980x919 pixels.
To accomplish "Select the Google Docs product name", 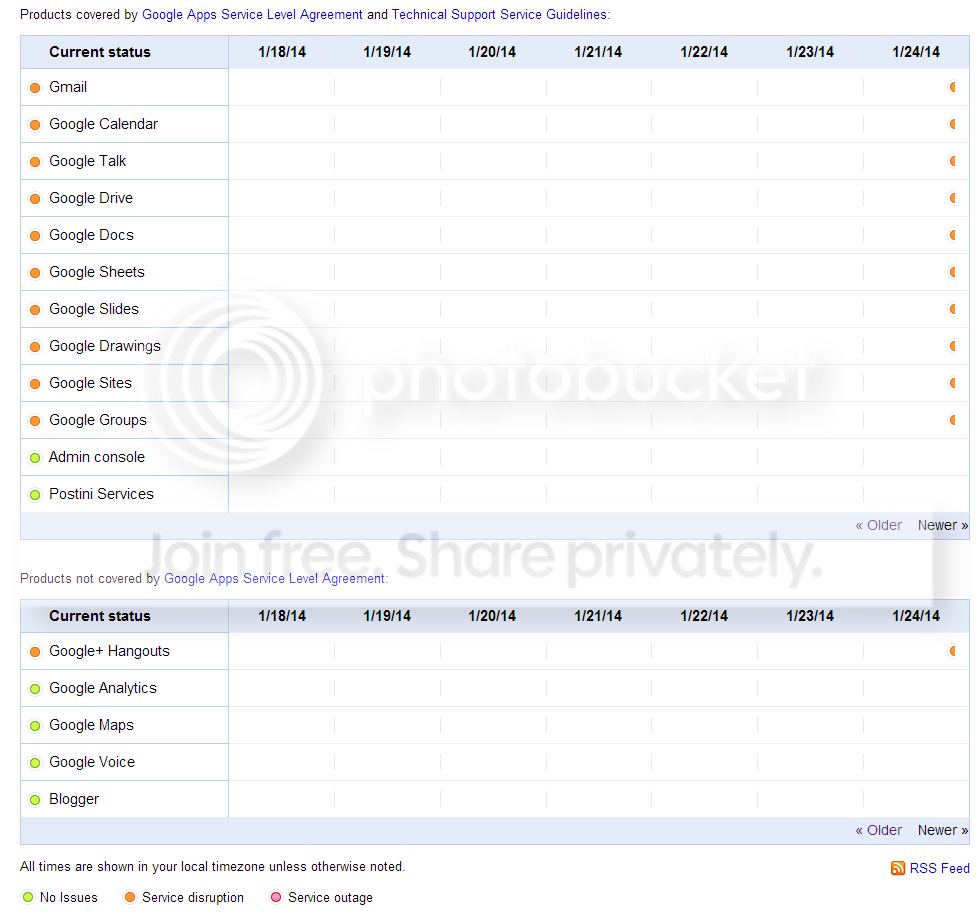I will click(91, 235).
